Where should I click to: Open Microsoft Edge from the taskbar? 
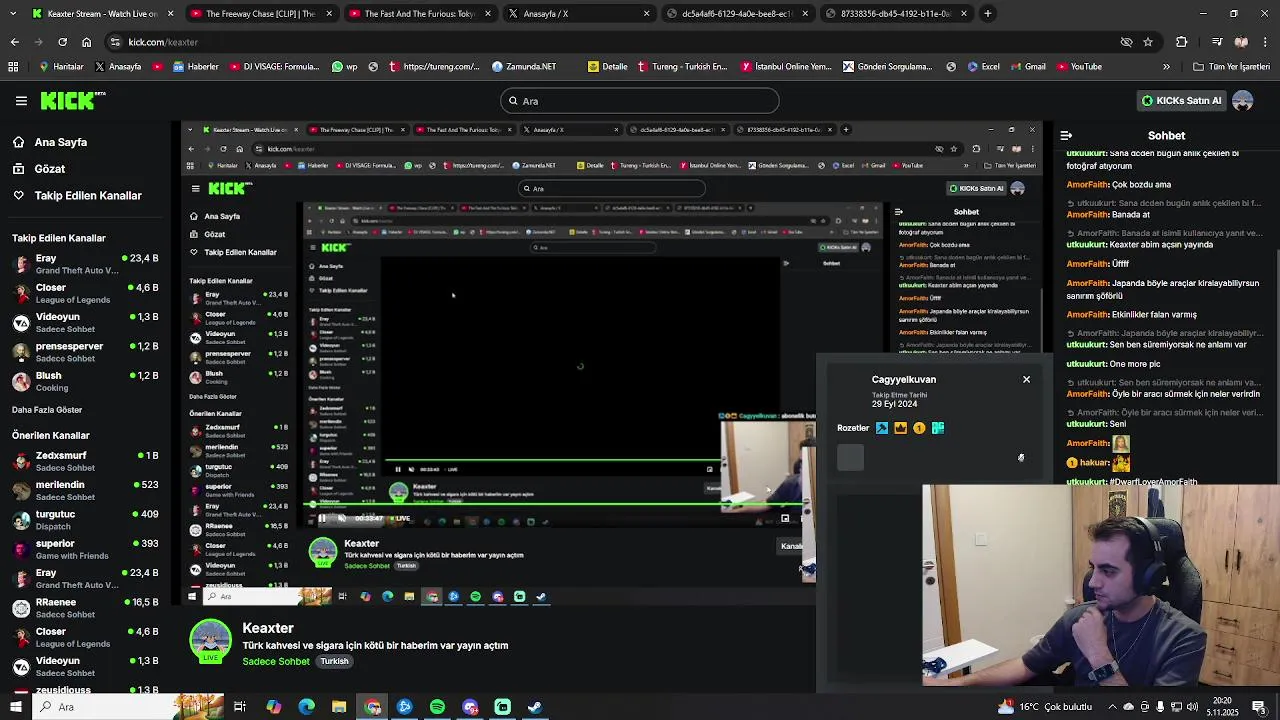click(x=306, y=707)
